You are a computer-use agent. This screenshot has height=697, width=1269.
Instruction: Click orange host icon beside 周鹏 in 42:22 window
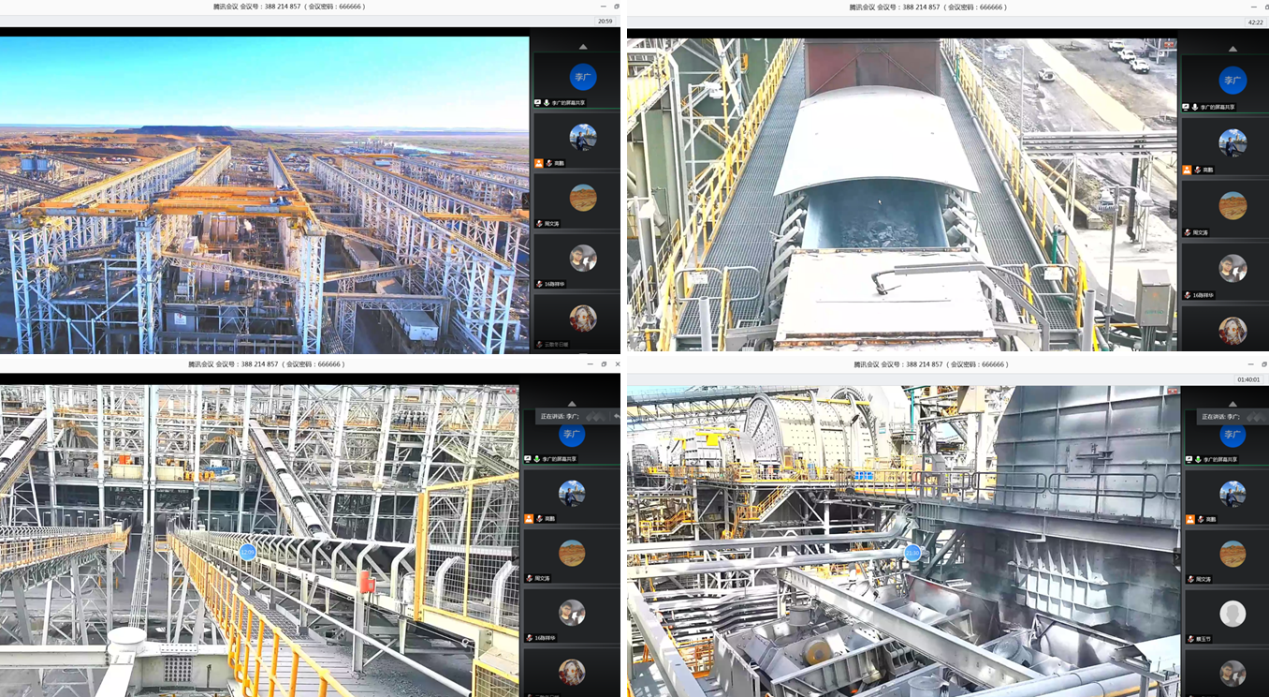click(1187, 170)
